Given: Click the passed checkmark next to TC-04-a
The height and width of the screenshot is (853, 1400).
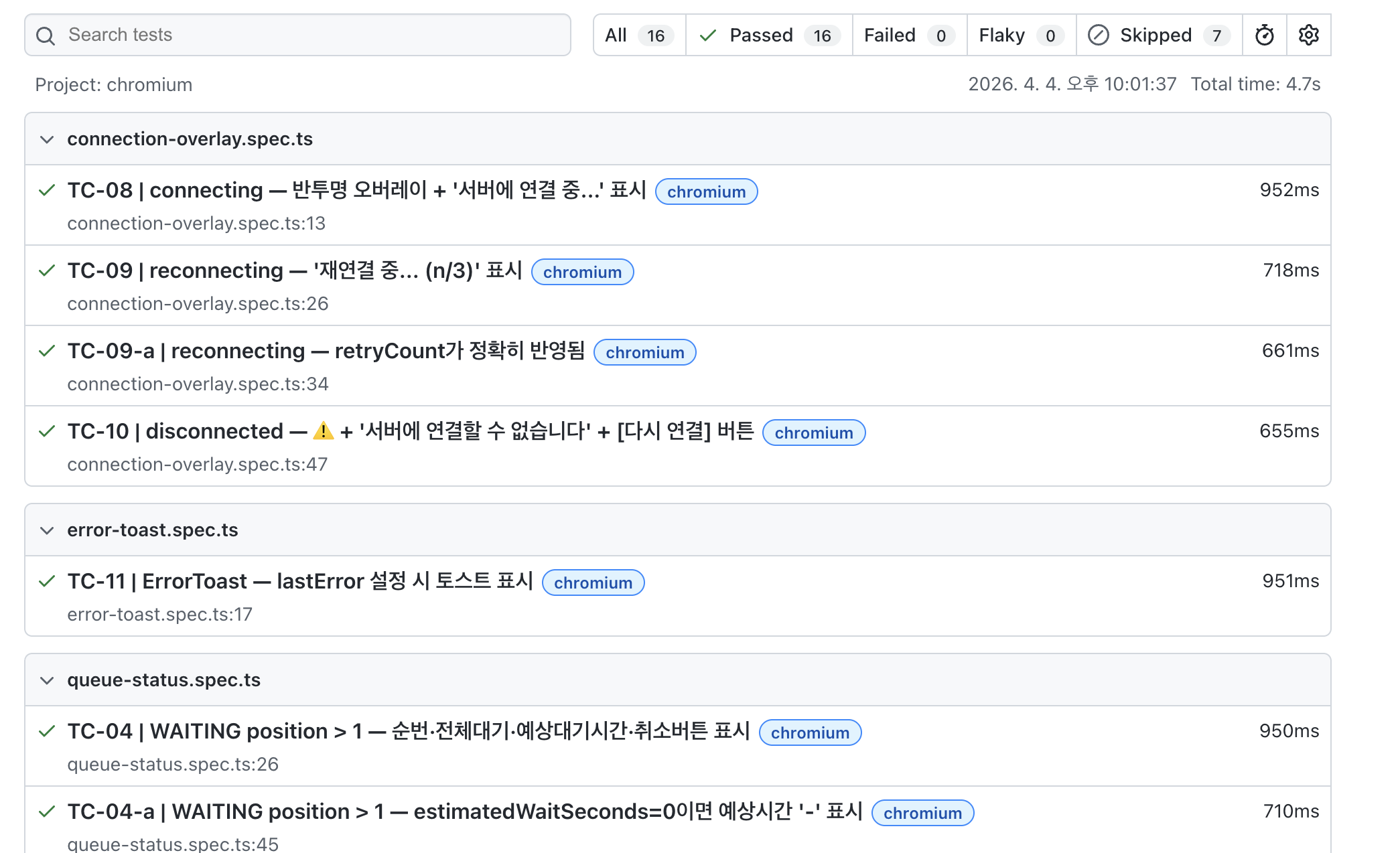Looking at the screenshot, I should click(47, 811).
